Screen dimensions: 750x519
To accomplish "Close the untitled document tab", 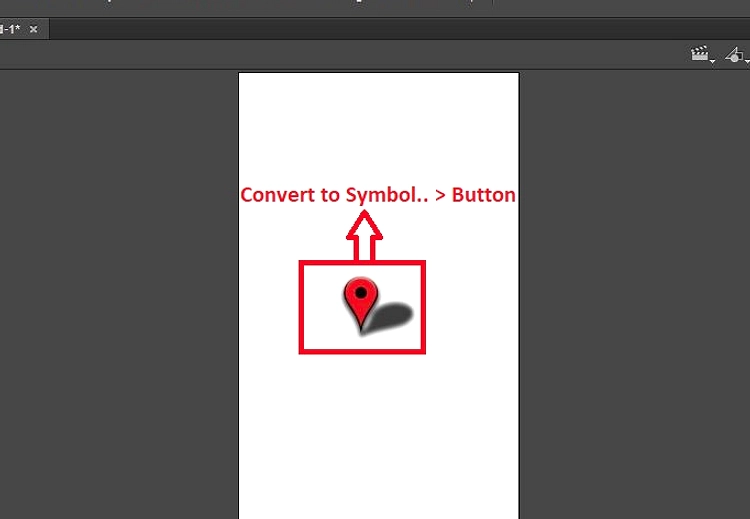I will click(33, 29).
